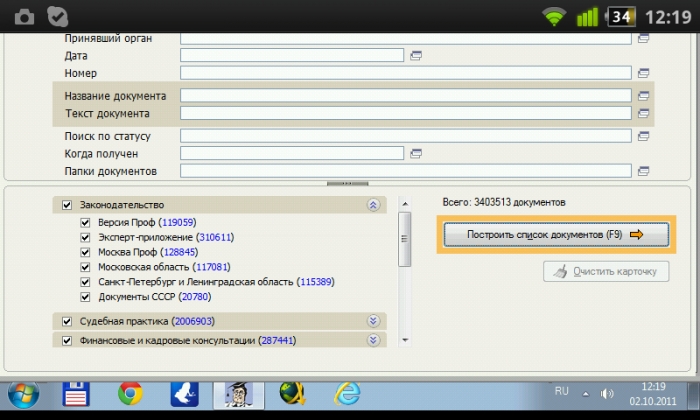Image resolution: width=700 pixels, height=420 pixels.
Task: Open the Судебная практика count link 2006903
Action: click(193, 321)
